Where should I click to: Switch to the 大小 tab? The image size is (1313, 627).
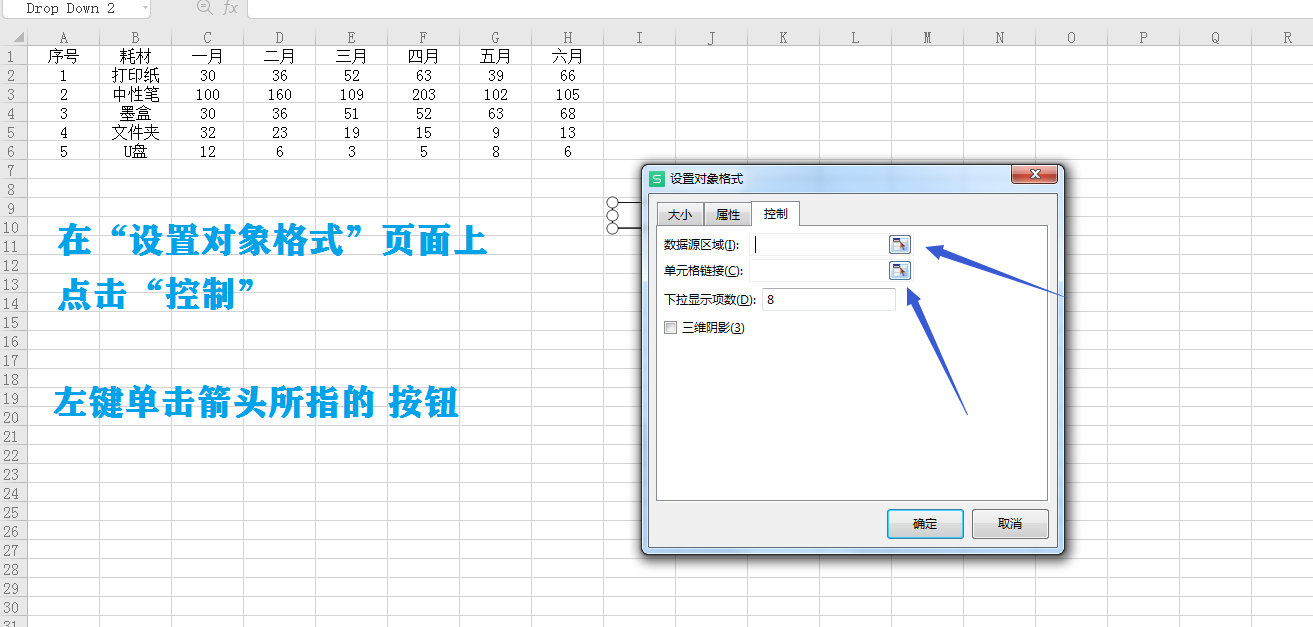pyautogui.click(x=679, y=215)
